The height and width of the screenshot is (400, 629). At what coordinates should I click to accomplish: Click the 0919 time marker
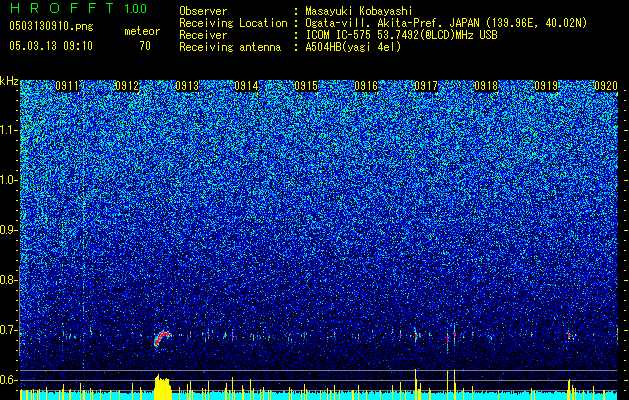pos(546,86)
